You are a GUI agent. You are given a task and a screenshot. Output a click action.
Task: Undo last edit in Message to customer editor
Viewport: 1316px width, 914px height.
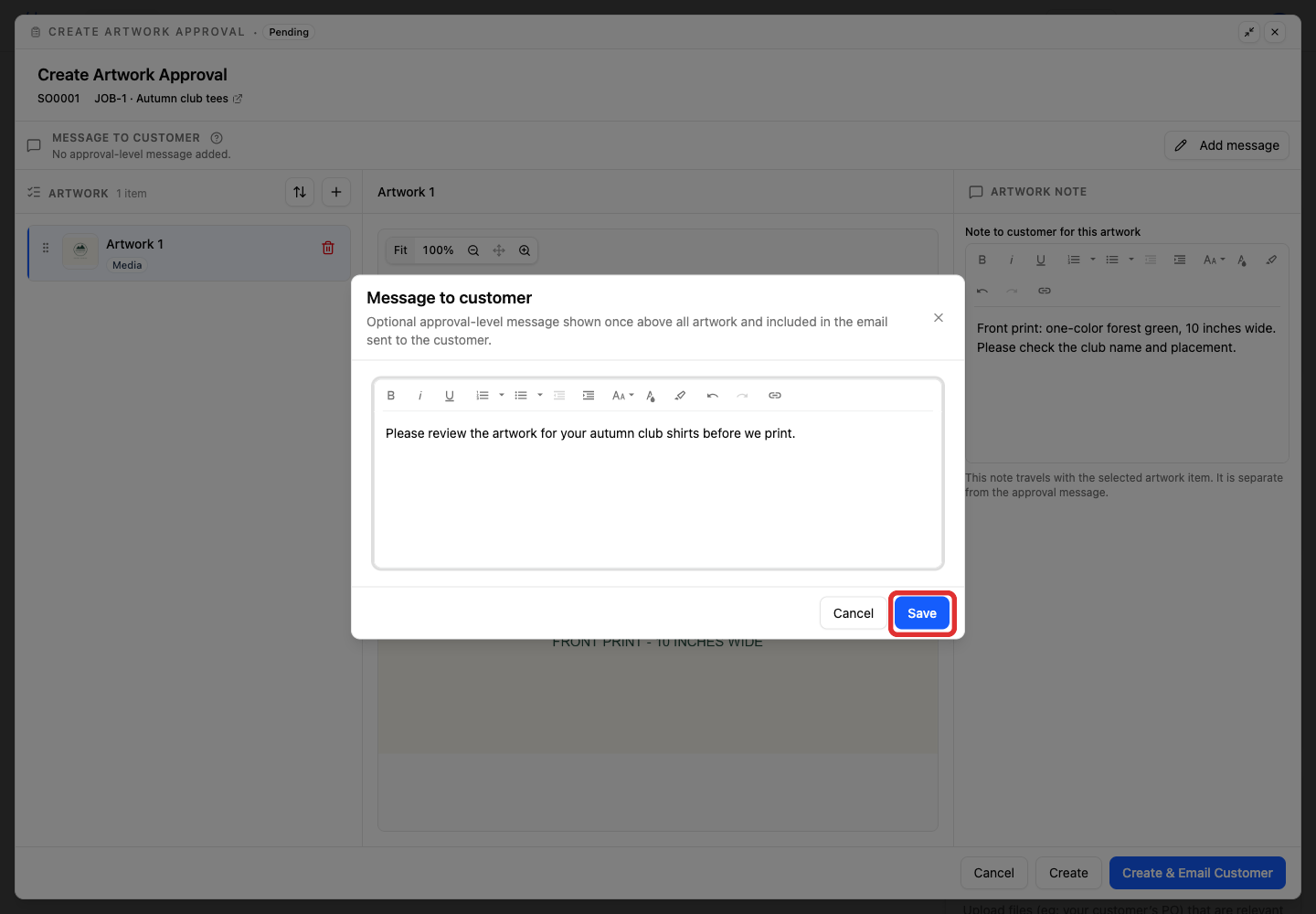tap(713, 396)
